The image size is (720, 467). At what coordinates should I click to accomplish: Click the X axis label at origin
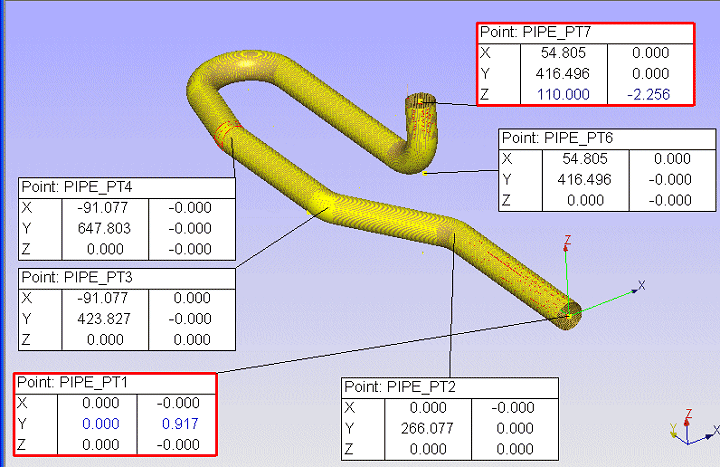pyautogui.click(x=641, y=286)
